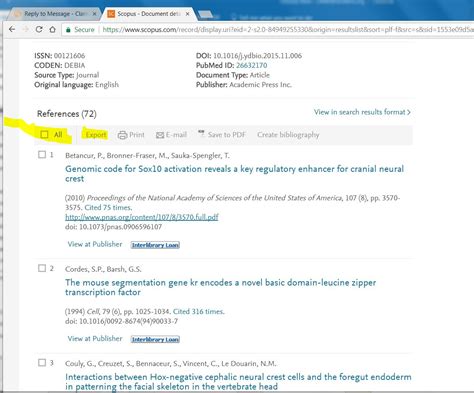
Task: Open View in search results format
Action: coord(362,112)
